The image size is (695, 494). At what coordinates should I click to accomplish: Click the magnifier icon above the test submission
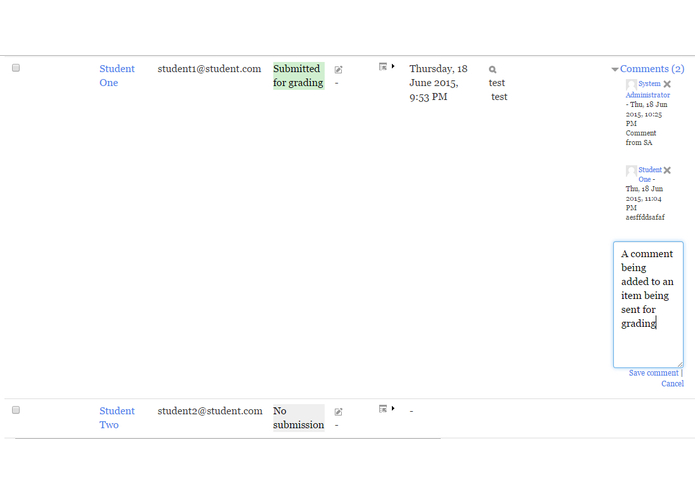[x=492, y=70]
